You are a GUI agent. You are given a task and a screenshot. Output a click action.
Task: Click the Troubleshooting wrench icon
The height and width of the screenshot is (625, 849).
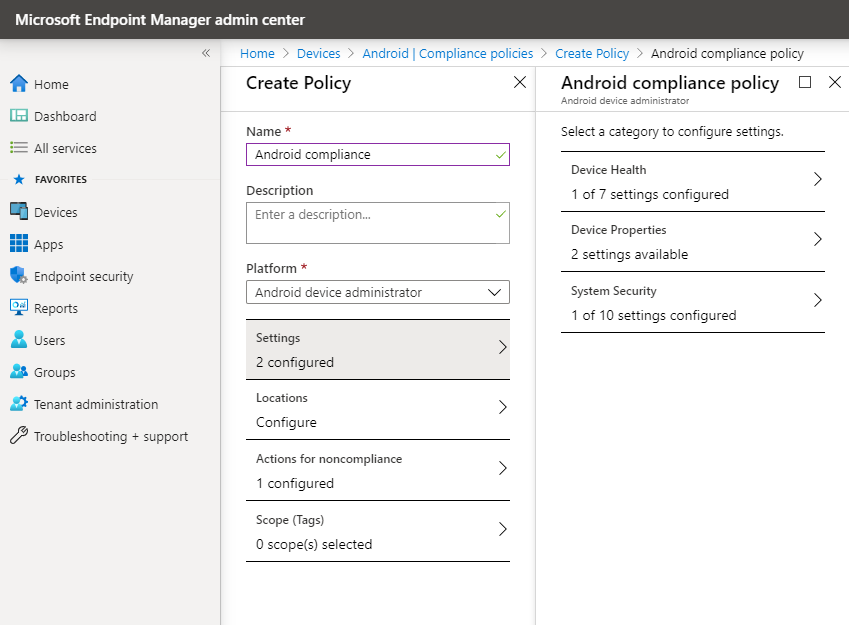pyautogui.click(x=19, y=435)
